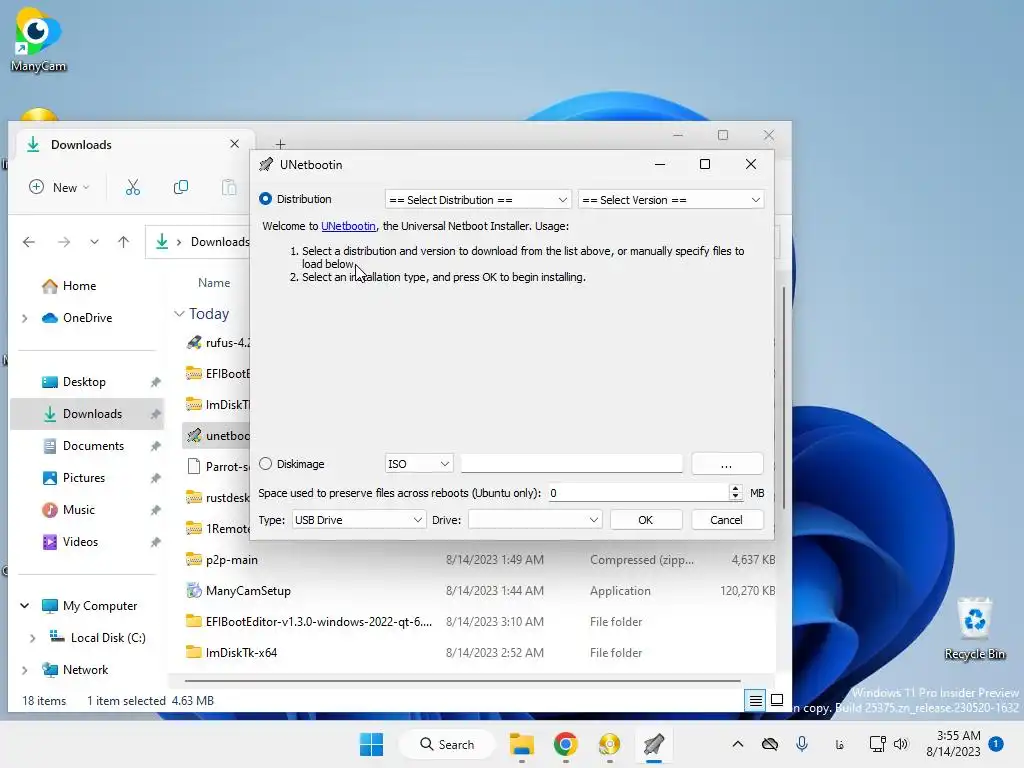The image size is (1024, 768).
Task: Click the UNetbootin title bar icon
Action: coord(266,165)
